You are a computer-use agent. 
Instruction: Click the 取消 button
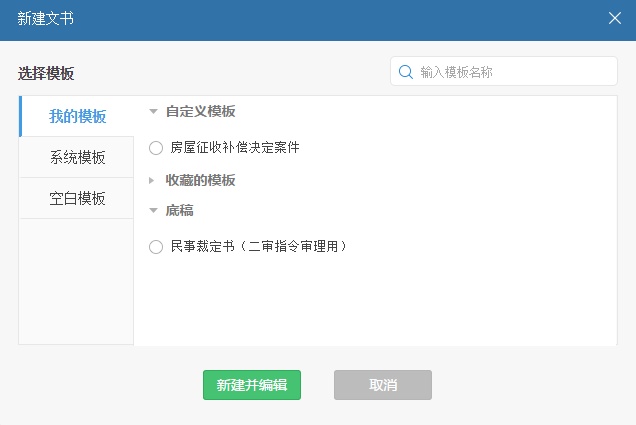[383, 385]
